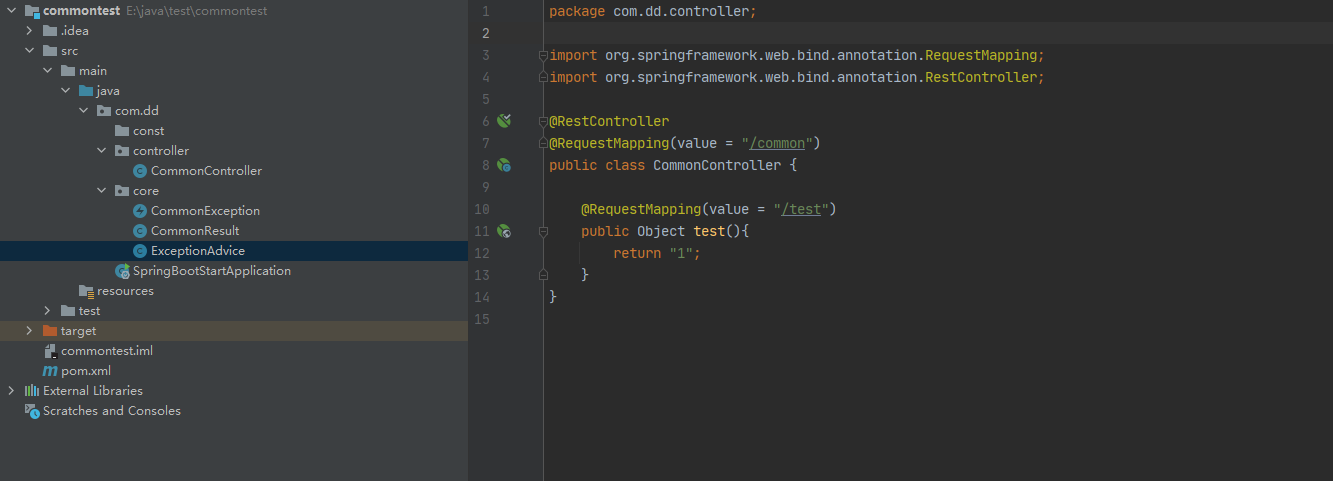Viewport: 1333px width, 481px height.
Task: Click the .idea folder icon
Action: click(50, 31)
